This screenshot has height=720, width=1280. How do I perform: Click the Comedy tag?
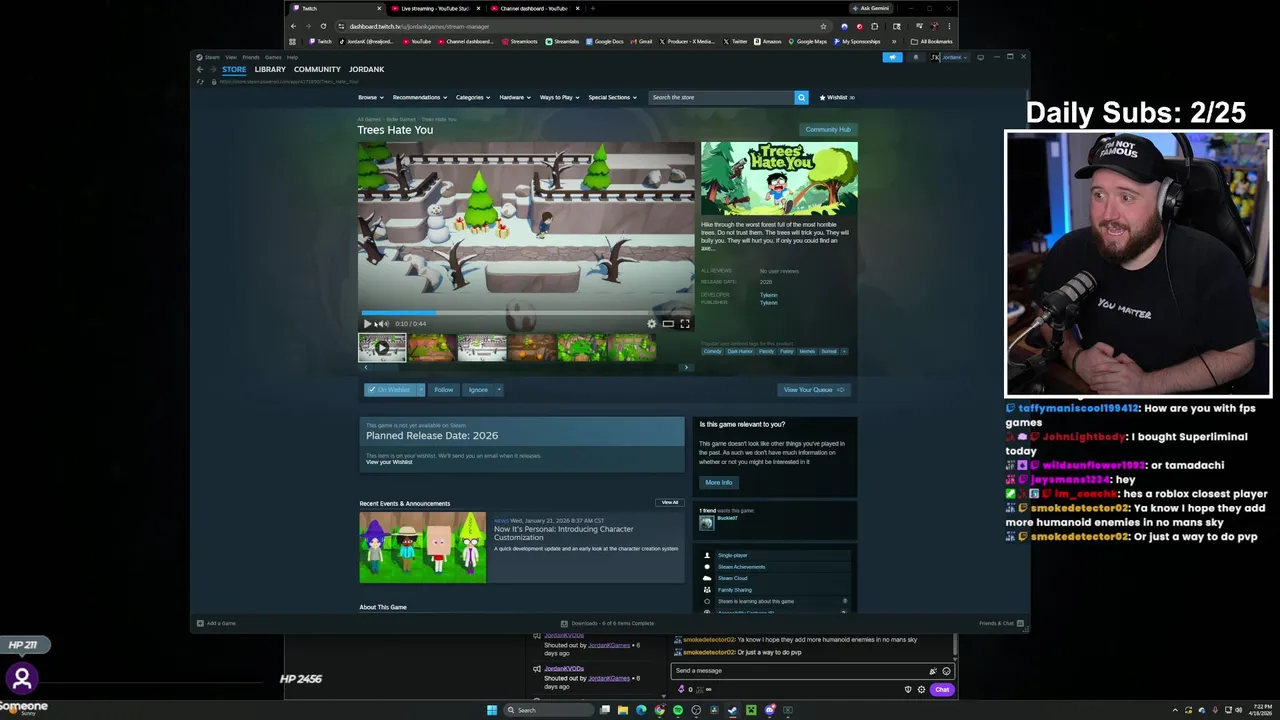pos(713,352)
